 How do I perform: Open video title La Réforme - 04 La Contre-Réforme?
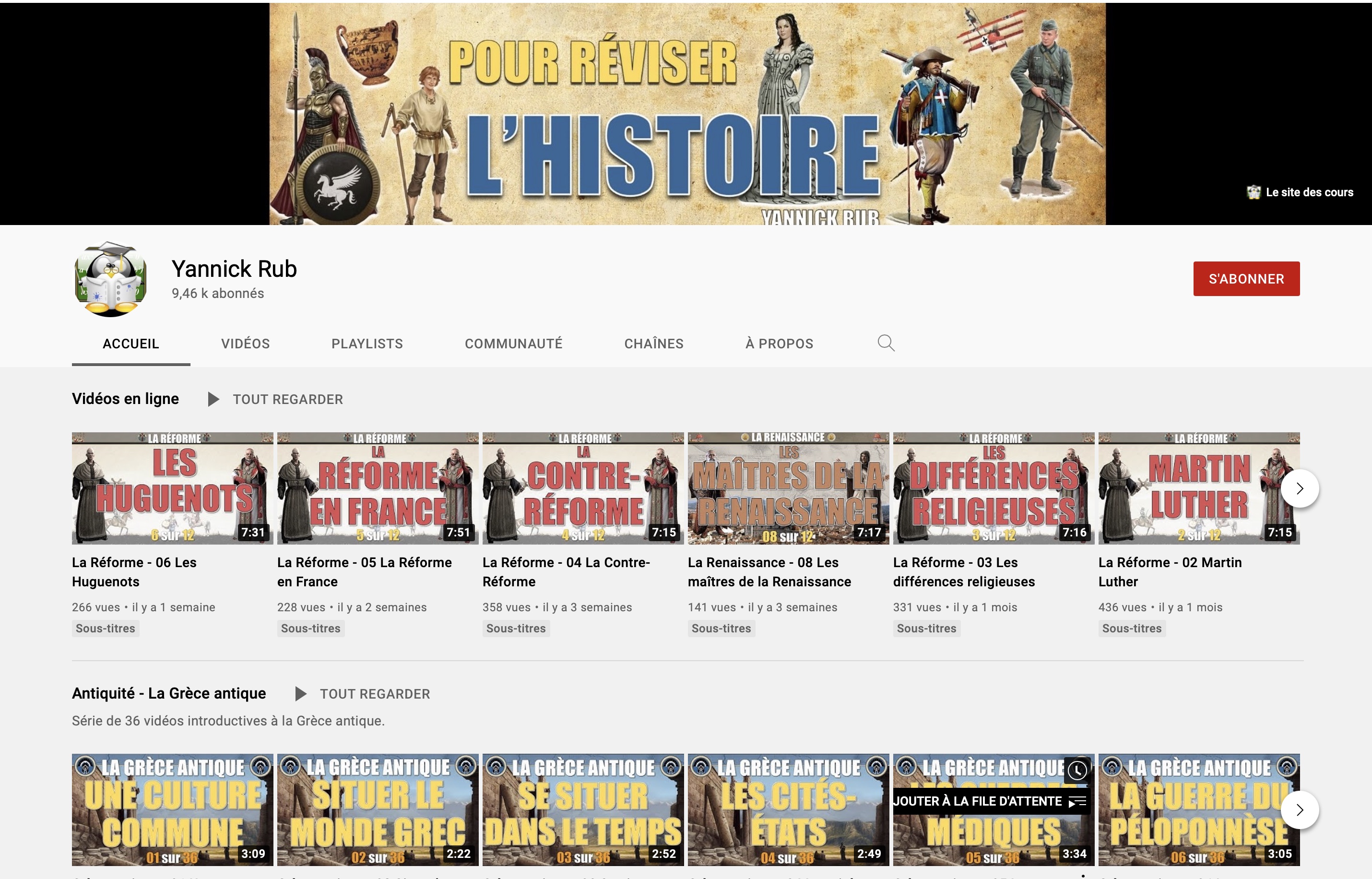(x=566, y=572)
